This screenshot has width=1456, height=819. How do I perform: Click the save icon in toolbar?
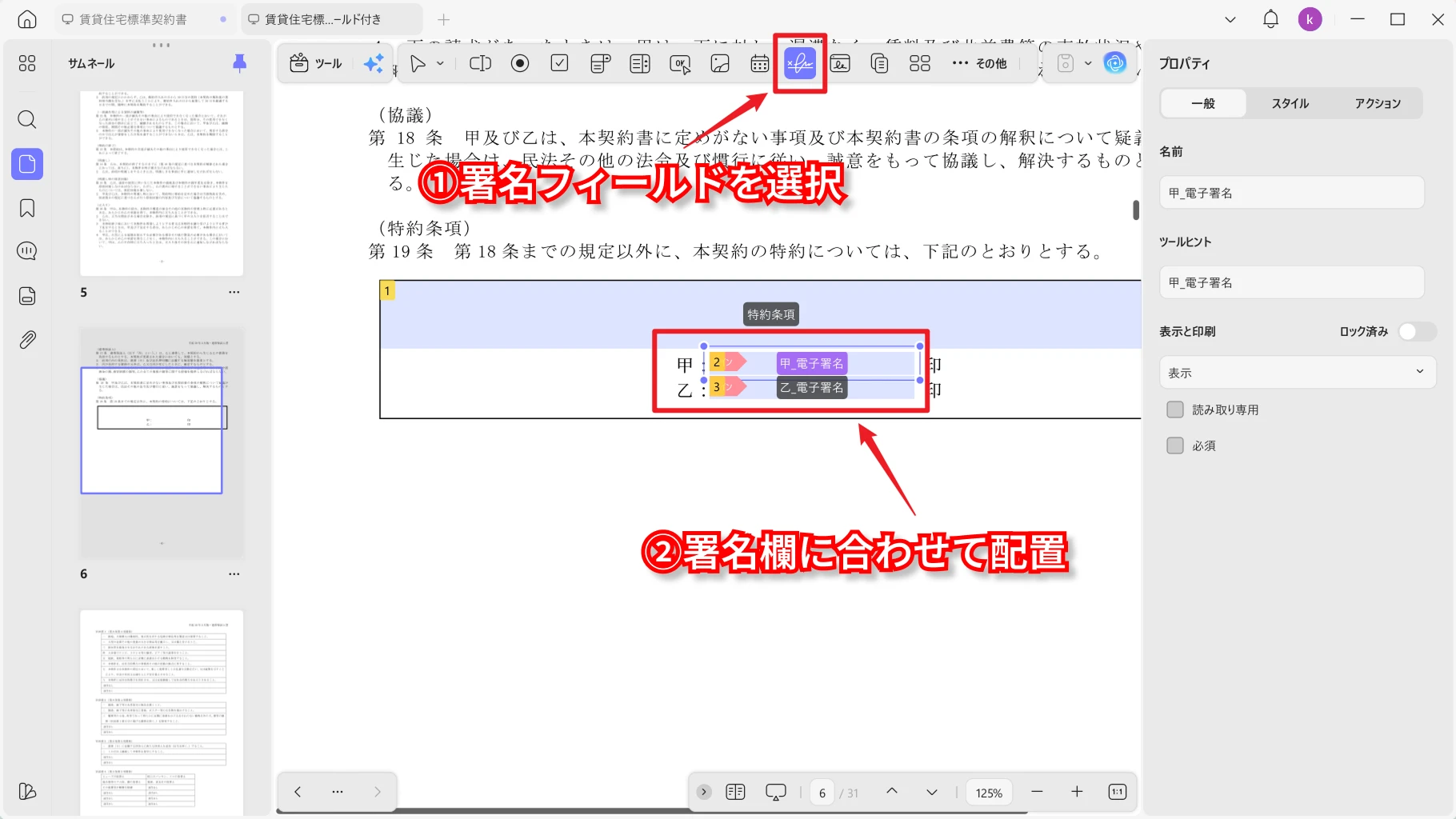tap(1066, 63)
